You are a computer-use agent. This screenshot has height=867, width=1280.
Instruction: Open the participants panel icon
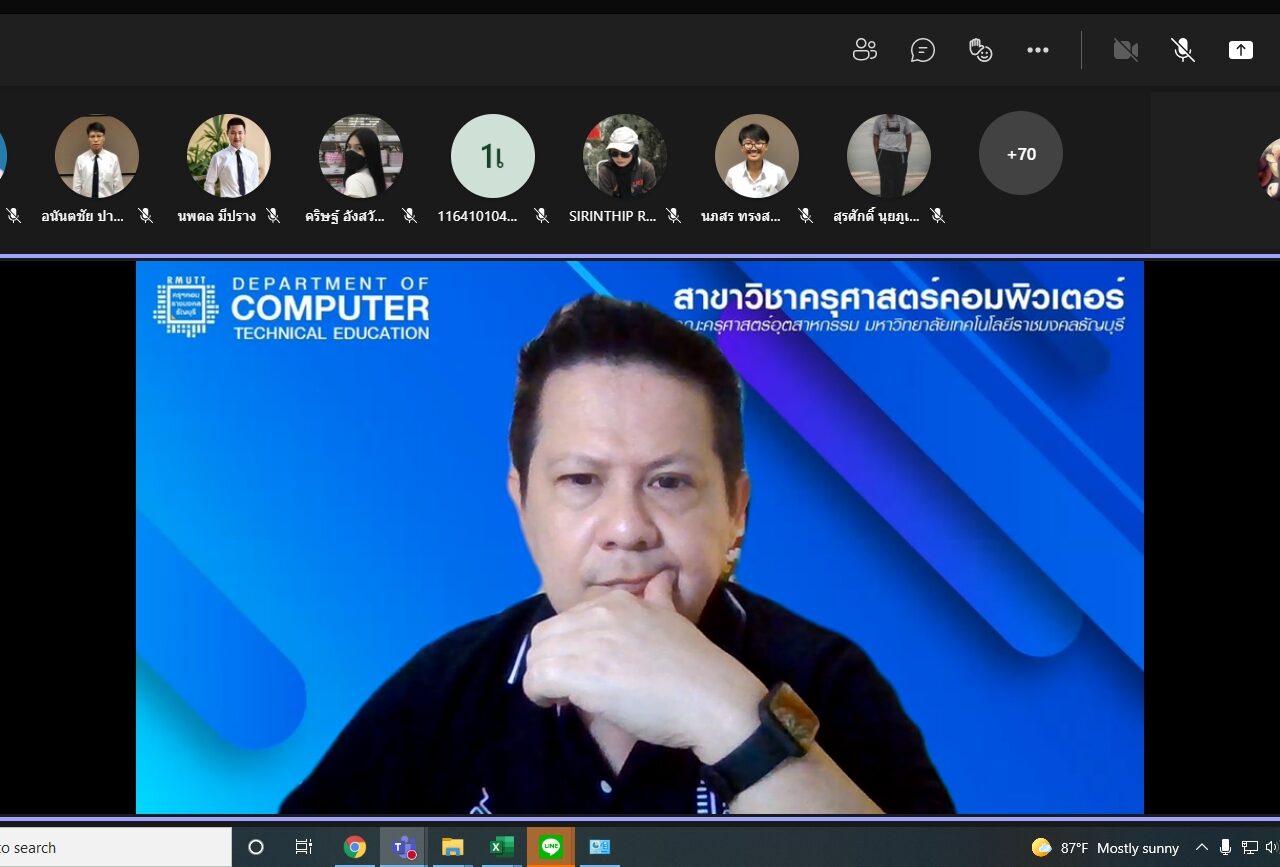point(864,50)
